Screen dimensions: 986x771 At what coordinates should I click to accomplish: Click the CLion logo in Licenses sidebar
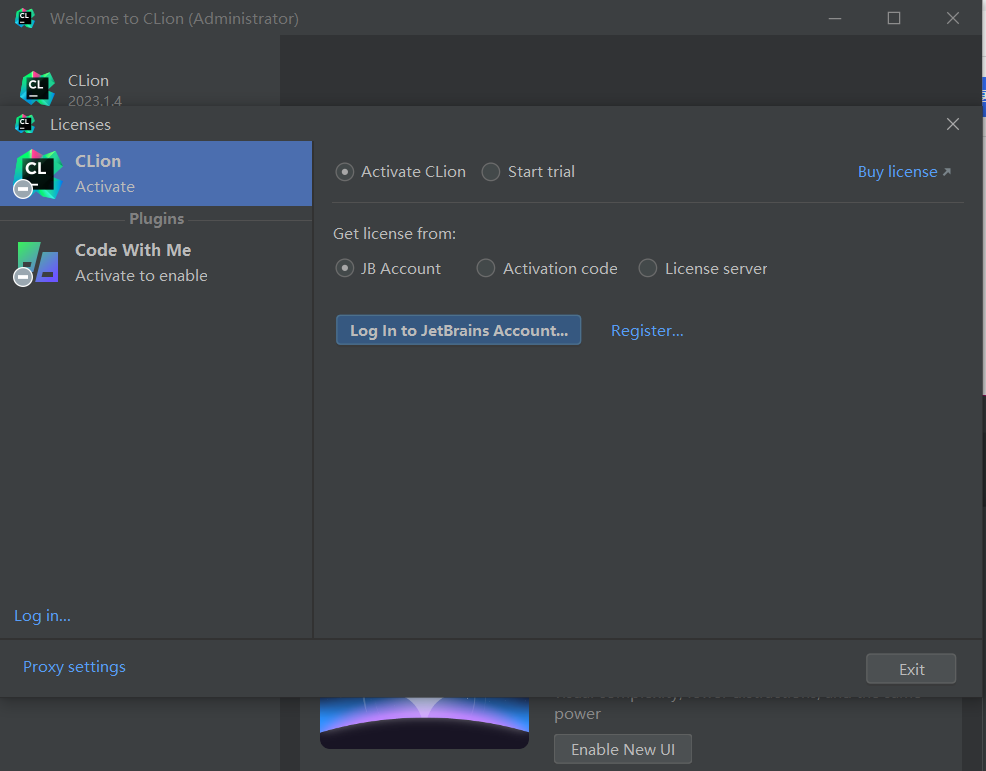pos(37,172)
